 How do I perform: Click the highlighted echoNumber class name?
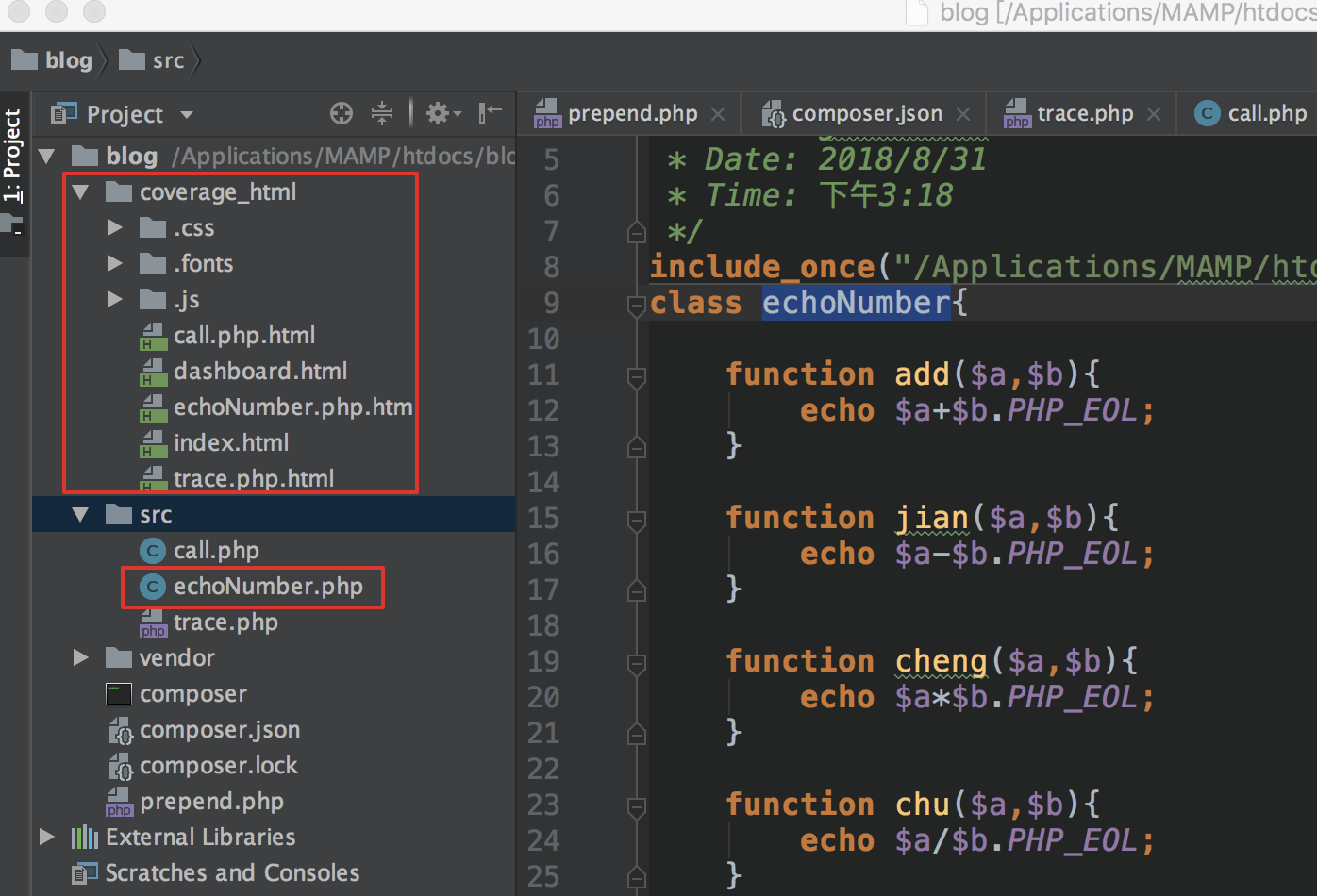click(857, 304)
